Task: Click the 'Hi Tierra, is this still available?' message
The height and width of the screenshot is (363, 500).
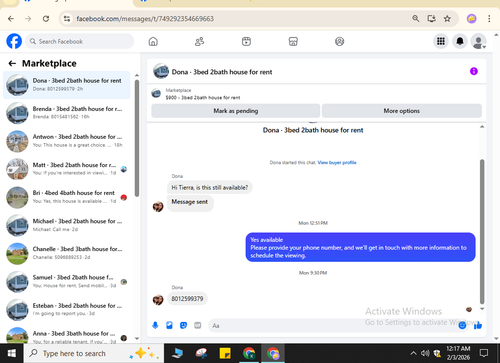Action: (210, 188)
